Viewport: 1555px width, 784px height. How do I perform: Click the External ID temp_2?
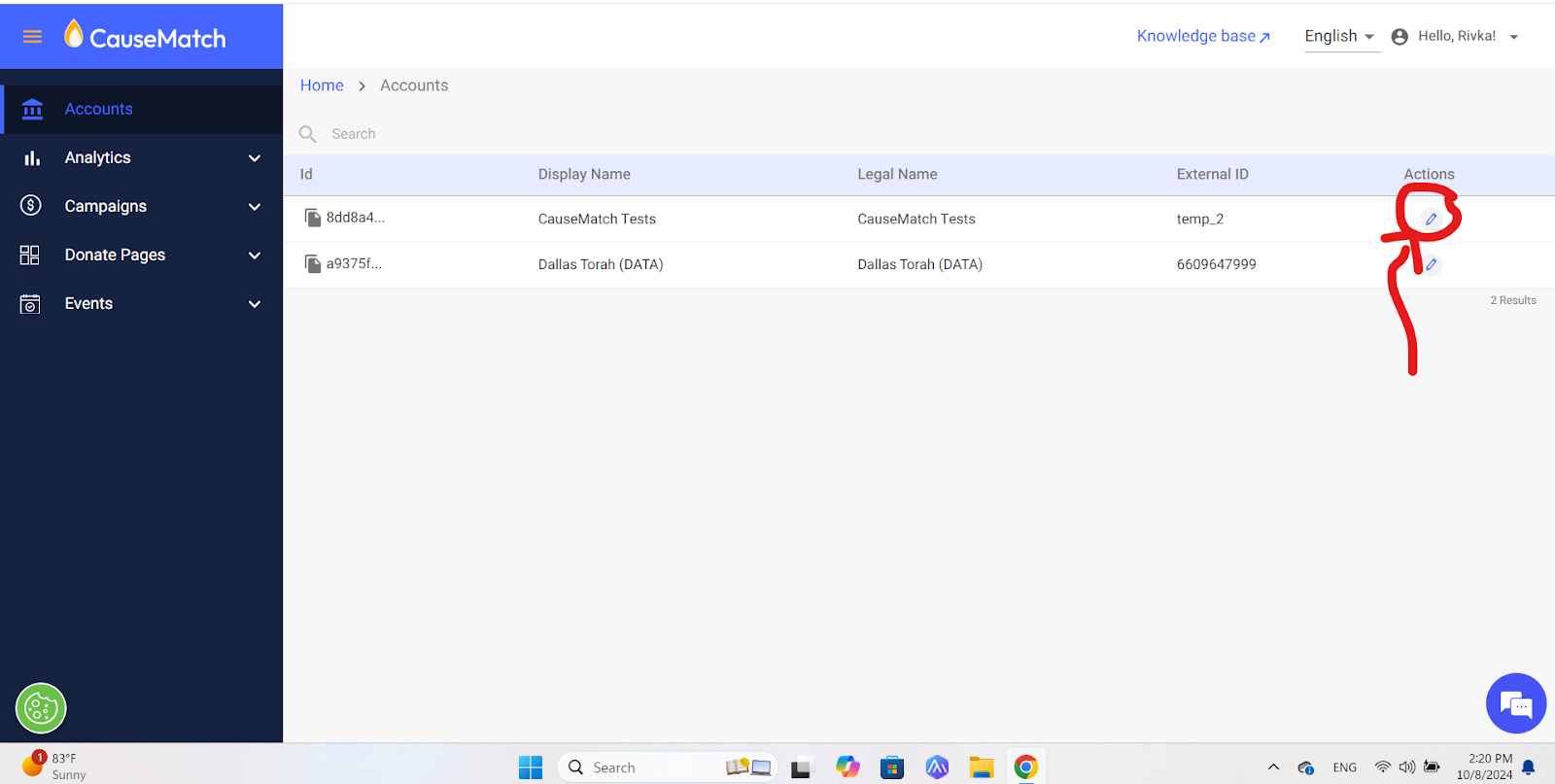coord(1200,220)
